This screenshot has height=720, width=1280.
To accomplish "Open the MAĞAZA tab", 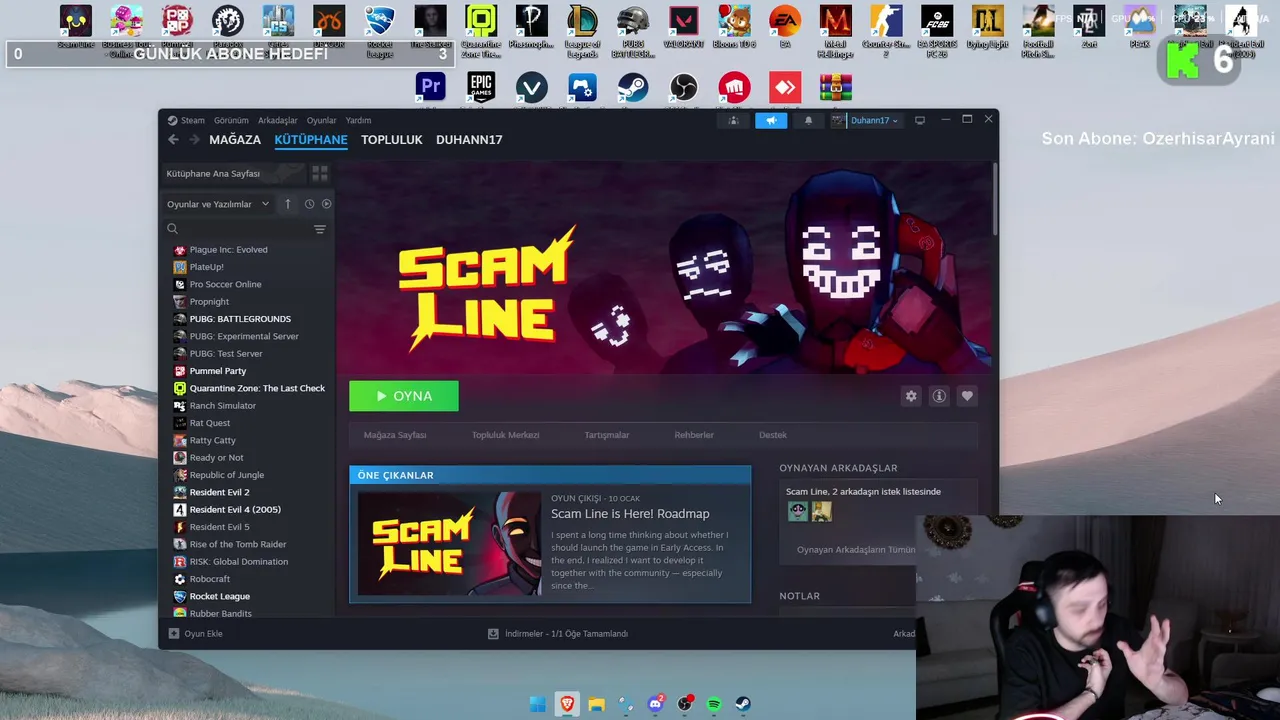I will coord(235,140).
